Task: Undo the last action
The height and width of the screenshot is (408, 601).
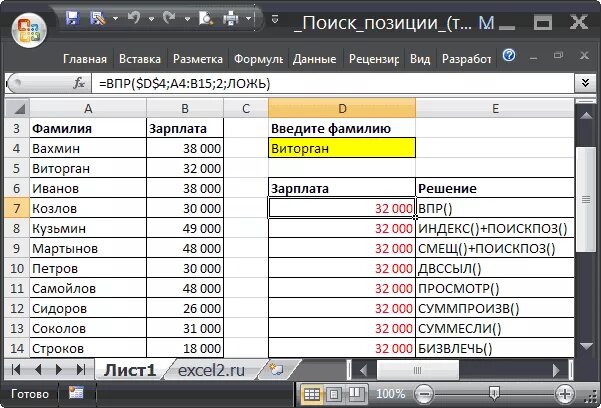Action: pos(135,18)
